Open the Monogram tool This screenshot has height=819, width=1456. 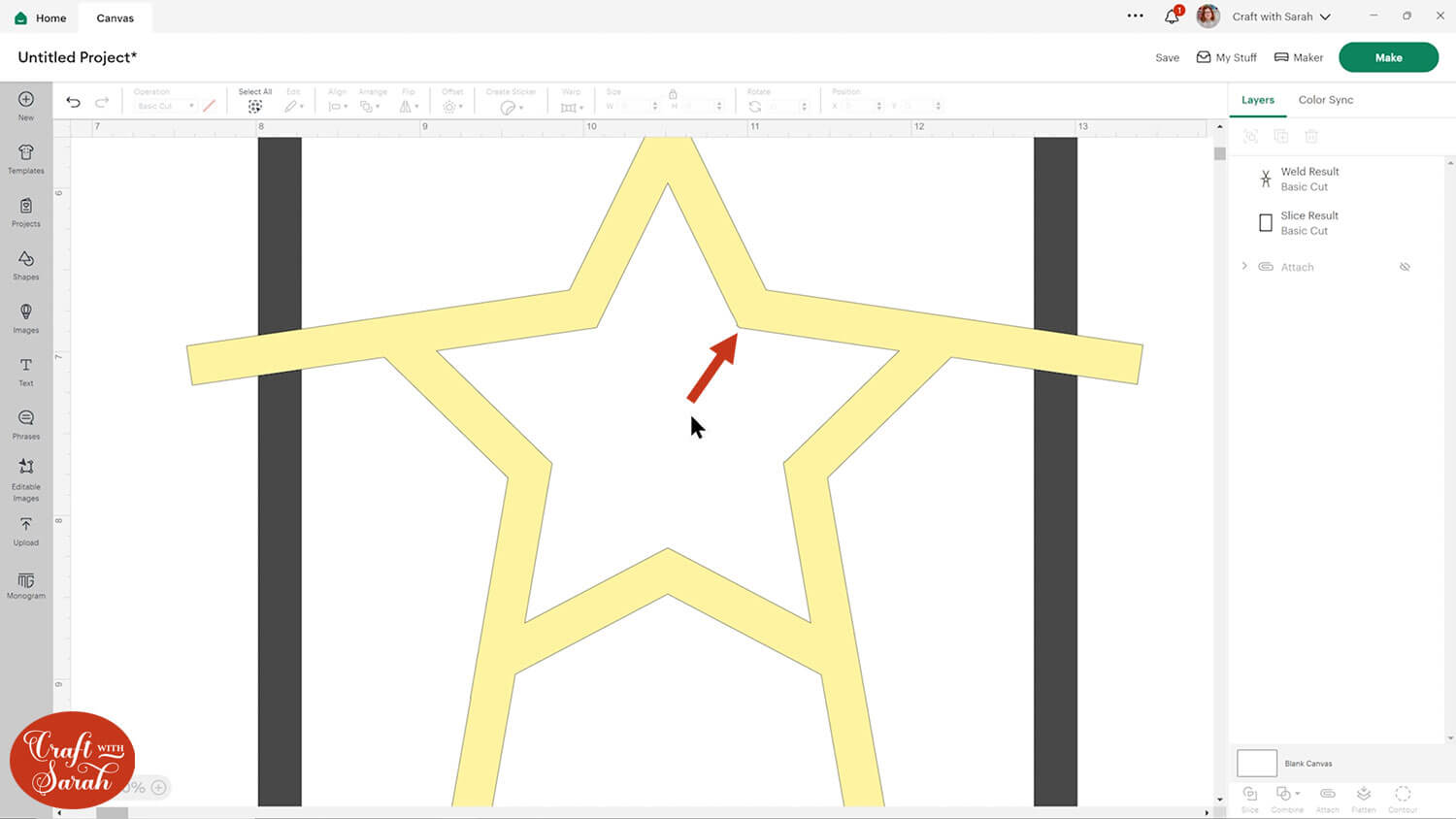[x=26, y=585]
